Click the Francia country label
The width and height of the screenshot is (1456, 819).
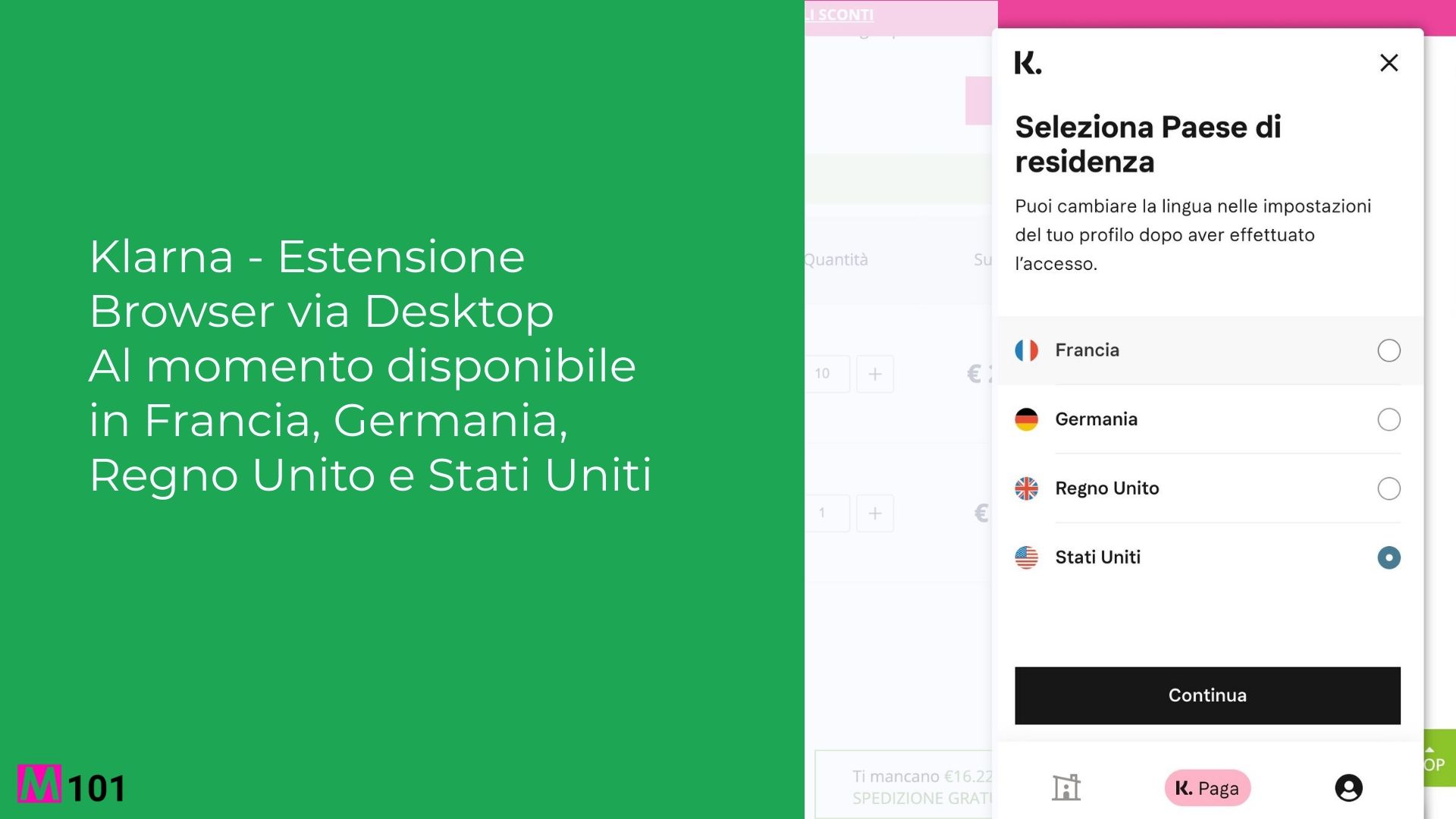1087,350
